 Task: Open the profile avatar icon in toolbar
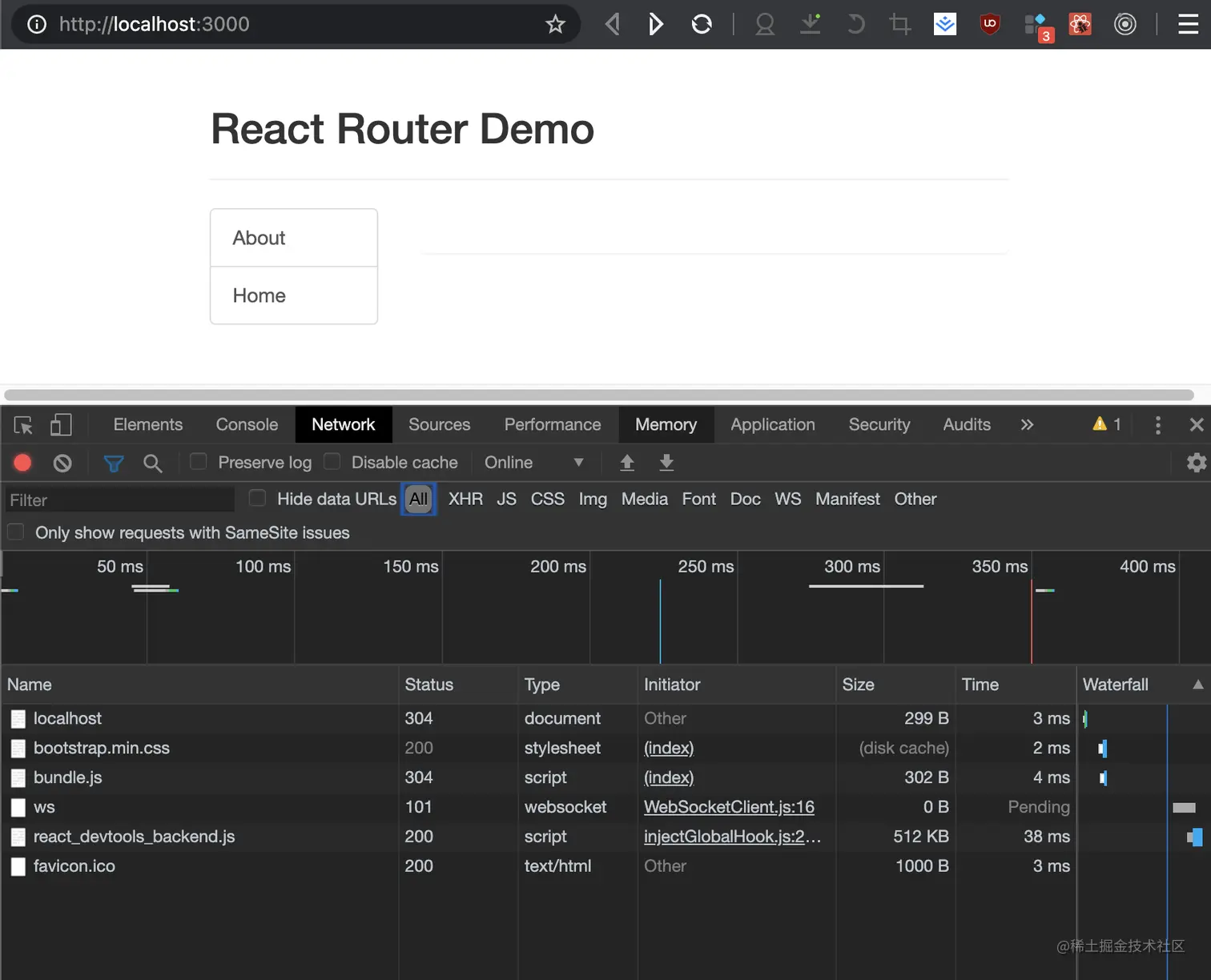coord(765,24)
